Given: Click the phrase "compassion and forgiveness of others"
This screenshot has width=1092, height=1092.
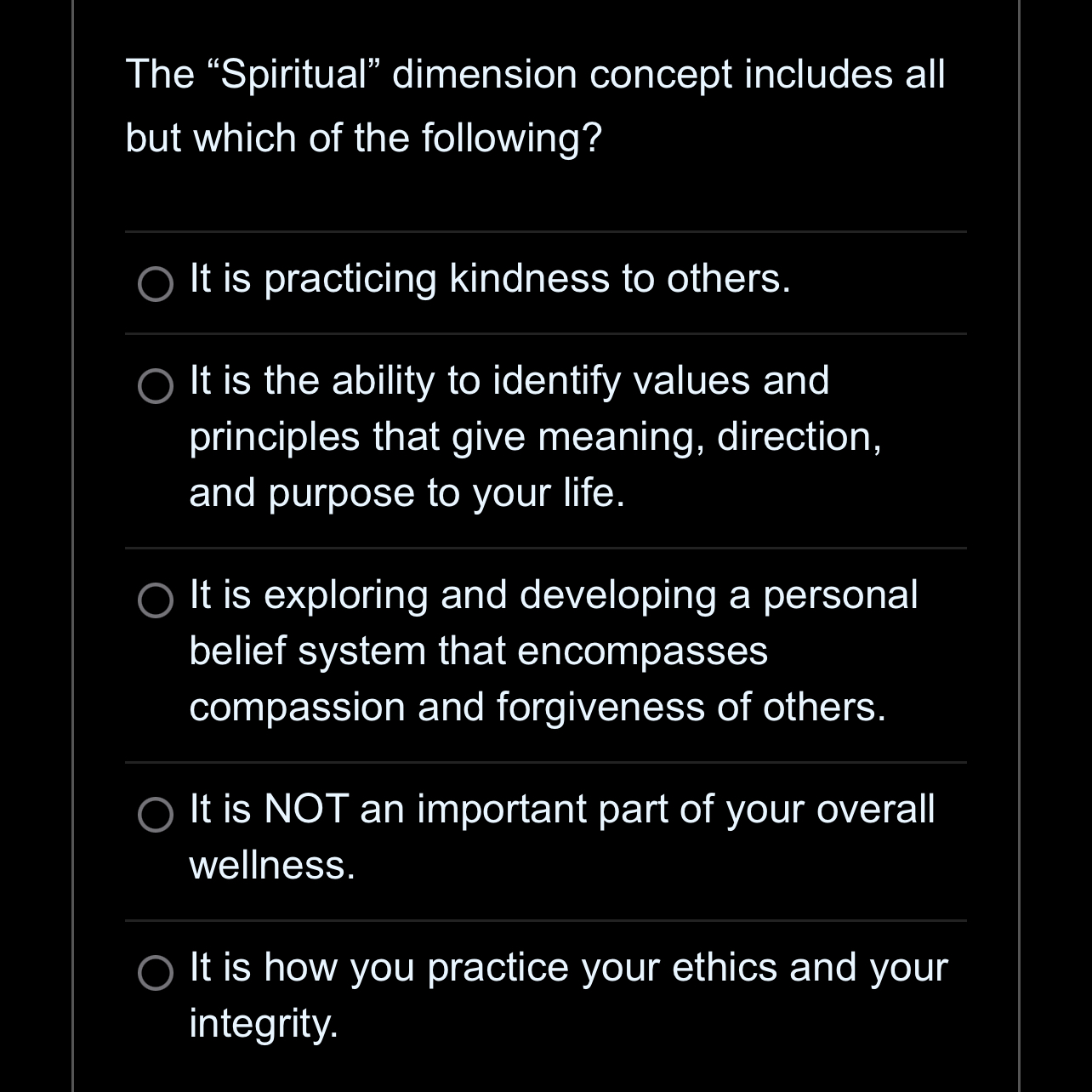Looking at the screenshot, I should 536,705.
